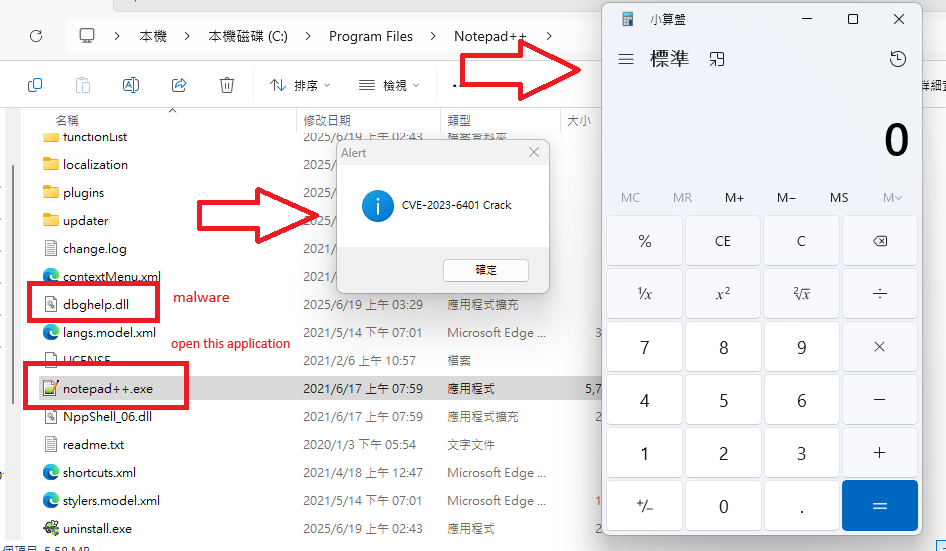Click the 確定 button in Alert dialog
Screen dimensions: 946x551
(x=486, y=270)
